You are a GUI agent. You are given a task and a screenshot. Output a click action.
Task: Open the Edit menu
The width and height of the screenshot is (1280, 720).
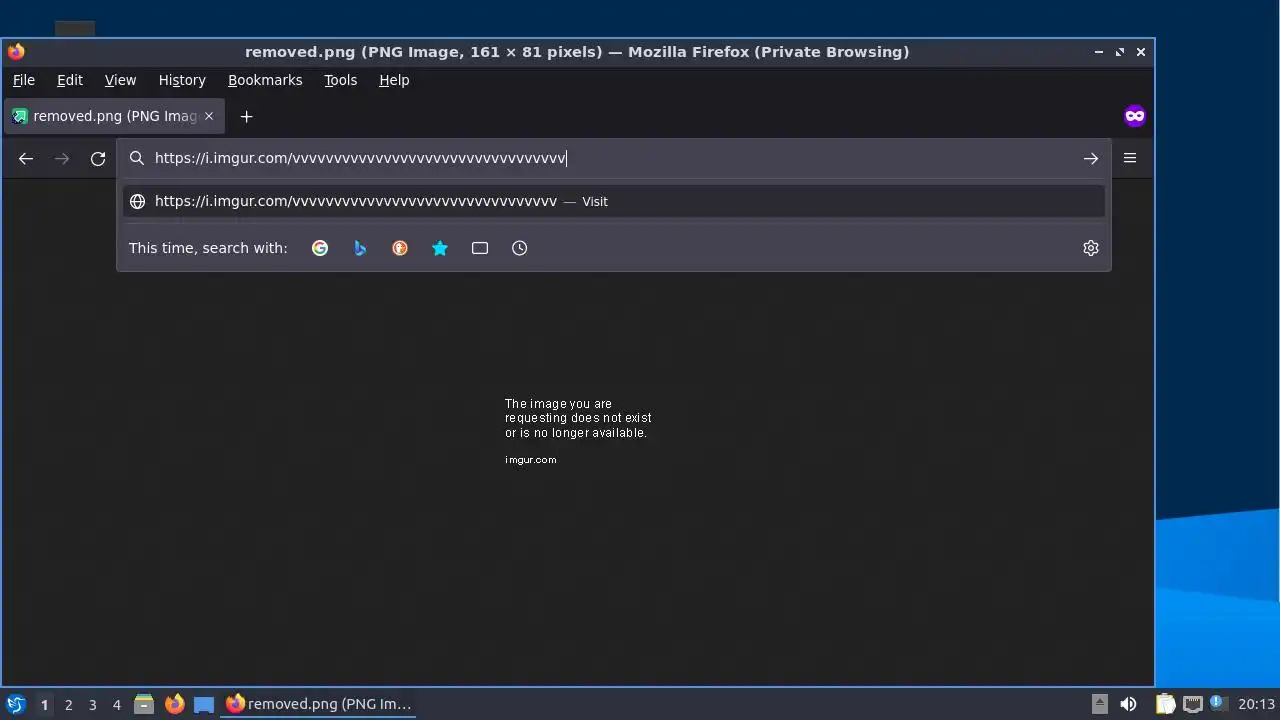point(70,80)
